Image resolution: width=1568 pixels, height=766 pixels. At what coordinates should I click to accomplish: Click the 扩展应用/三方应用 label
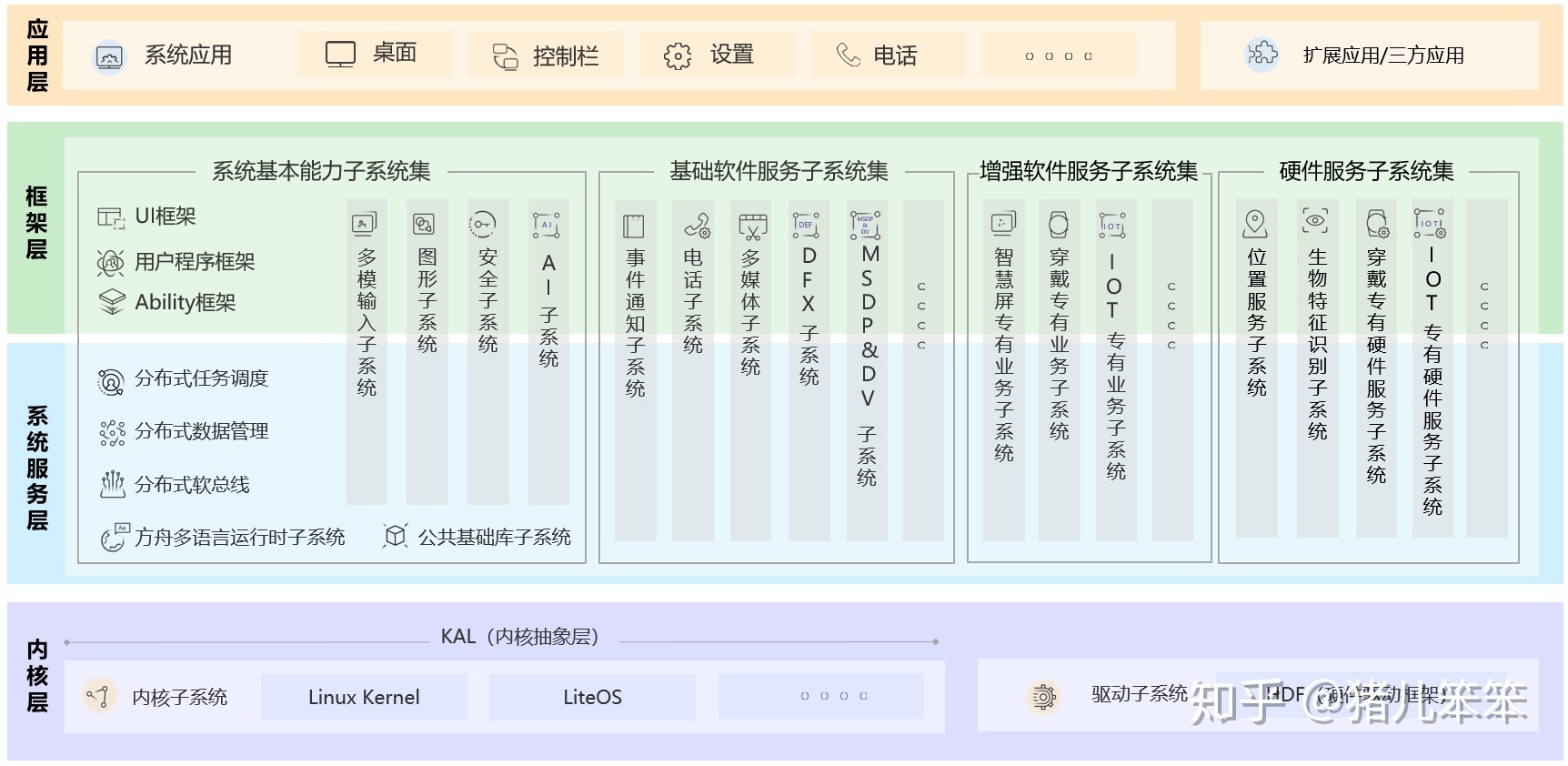click(1383, 55)
